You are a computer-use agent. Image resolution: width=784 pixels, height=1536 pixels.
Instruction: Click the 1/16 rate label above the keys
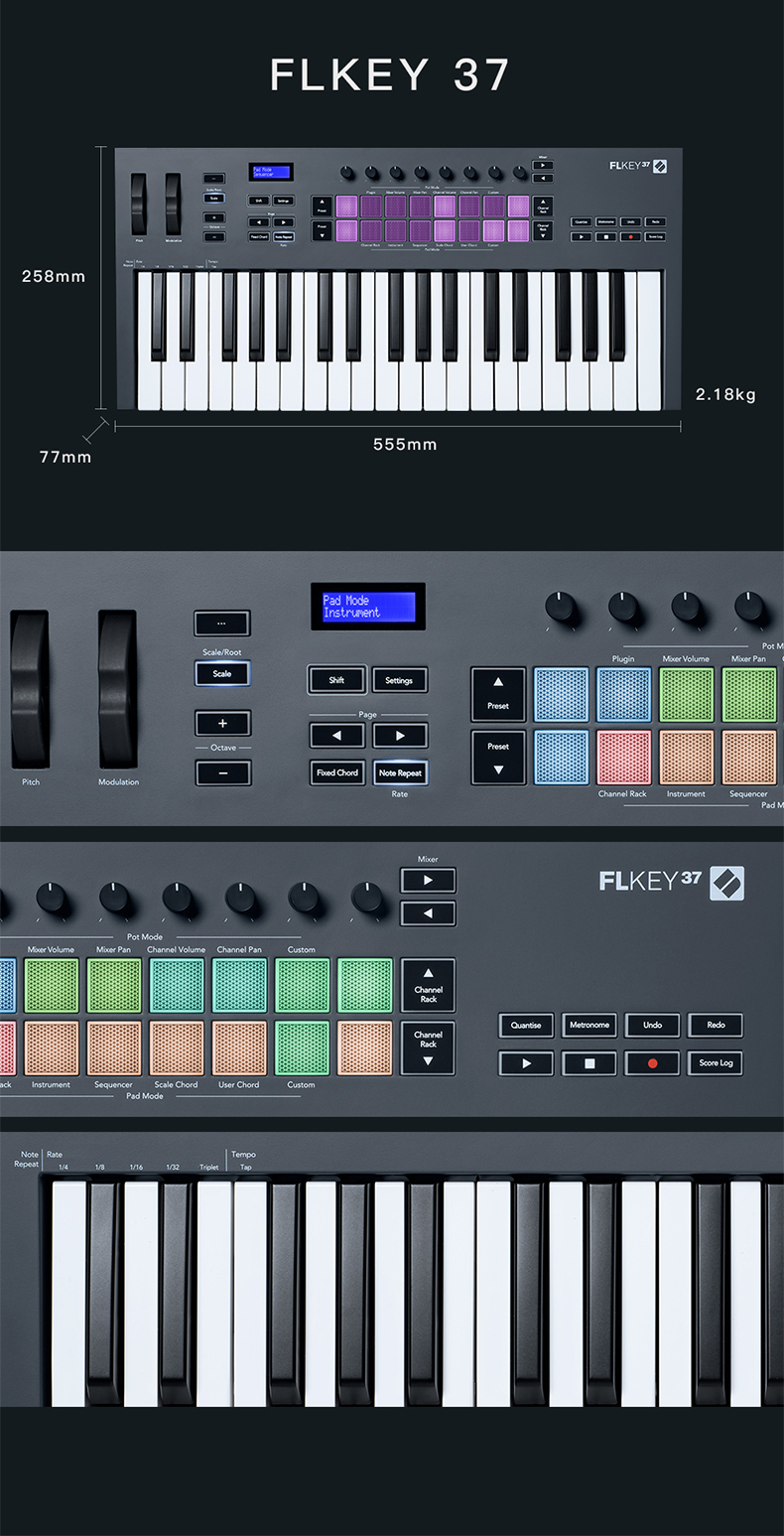(x=136, y=1168)
